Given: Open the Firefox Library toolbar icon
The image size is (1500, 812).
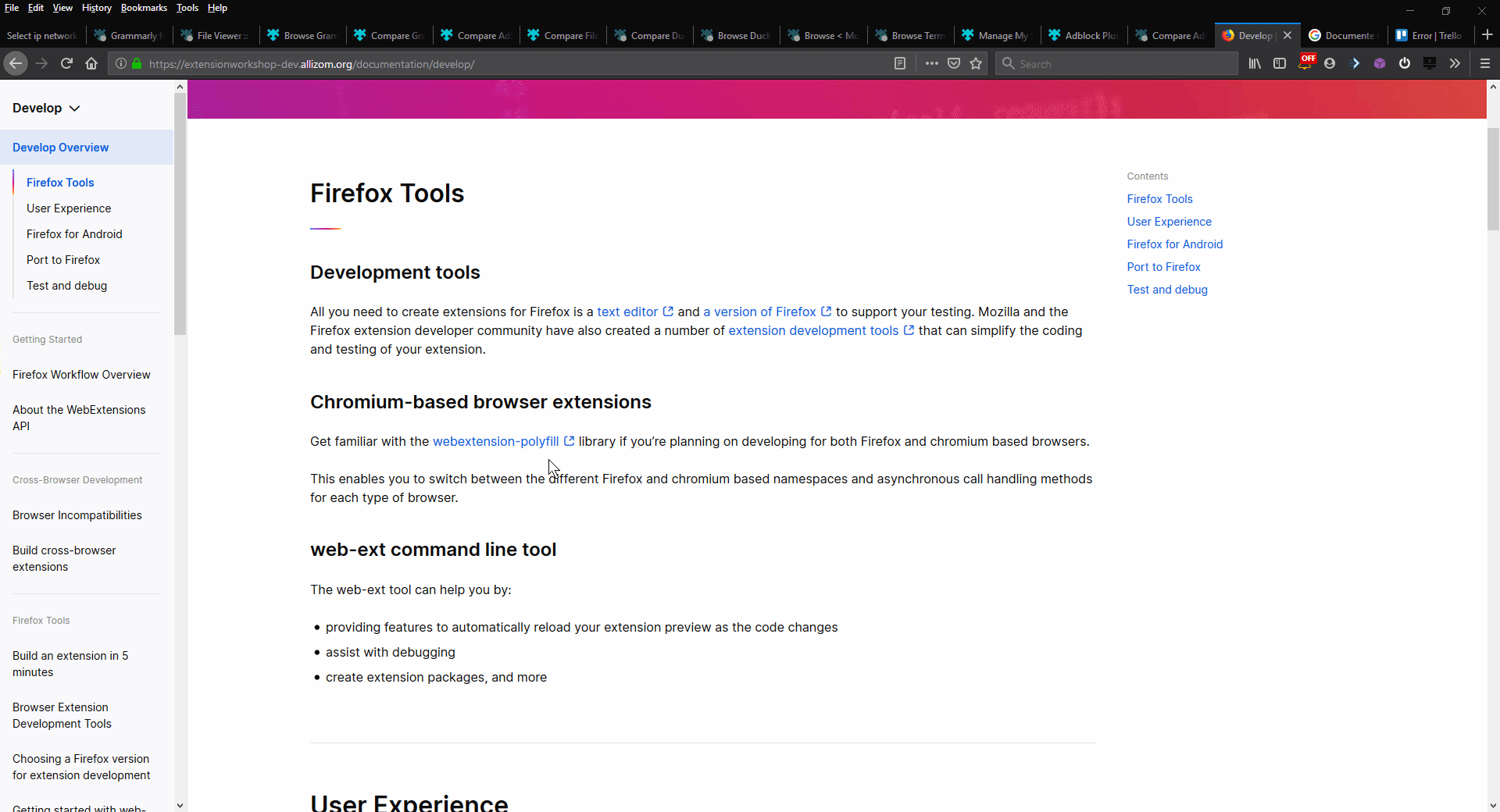Looking at the screenshot, I should [x=1254, y=63].
